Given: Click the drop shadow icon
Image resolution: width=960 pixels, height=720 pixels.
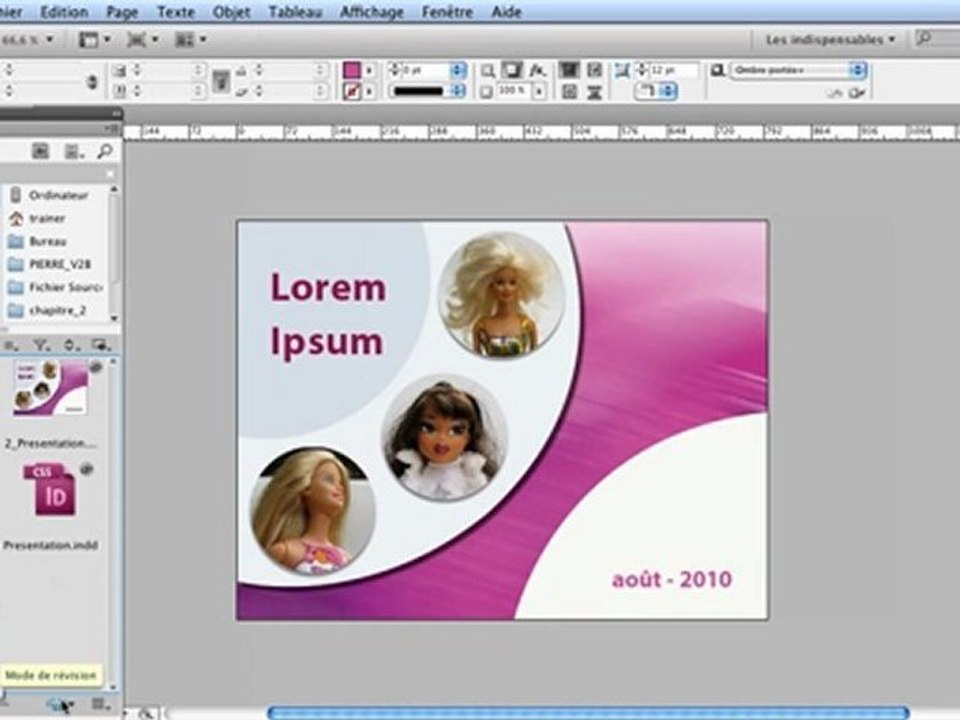Looking at the screenshot, I should click(x=512, y=70).
